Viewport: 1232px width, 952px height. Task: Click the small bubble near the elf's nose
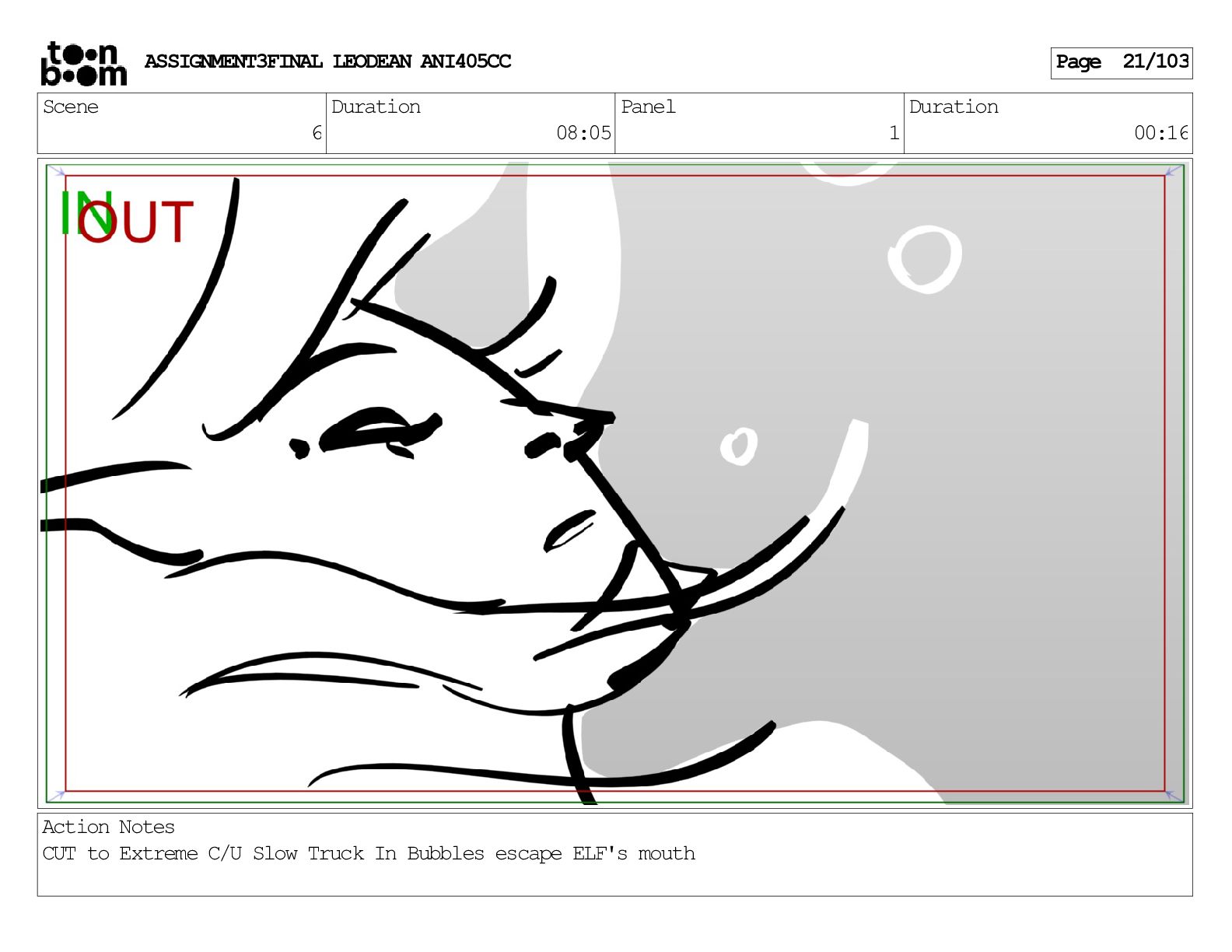pos(738,446)
